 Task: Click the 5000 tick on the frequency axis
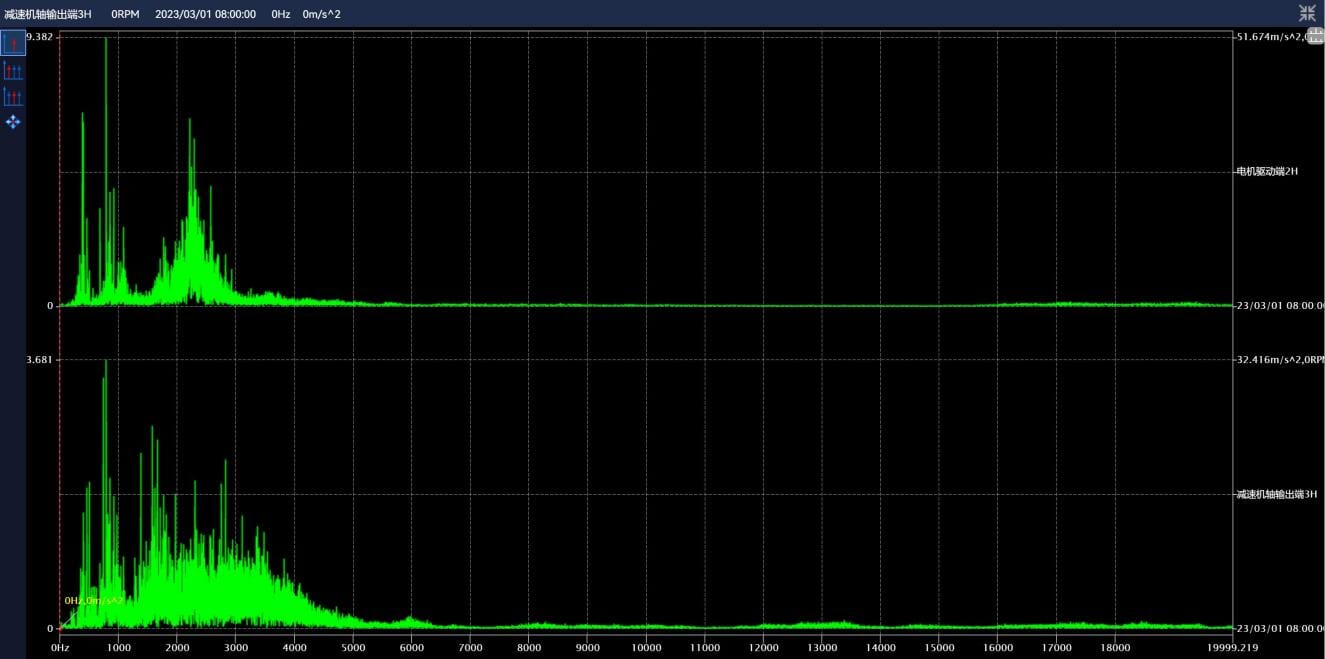point(353,647)
